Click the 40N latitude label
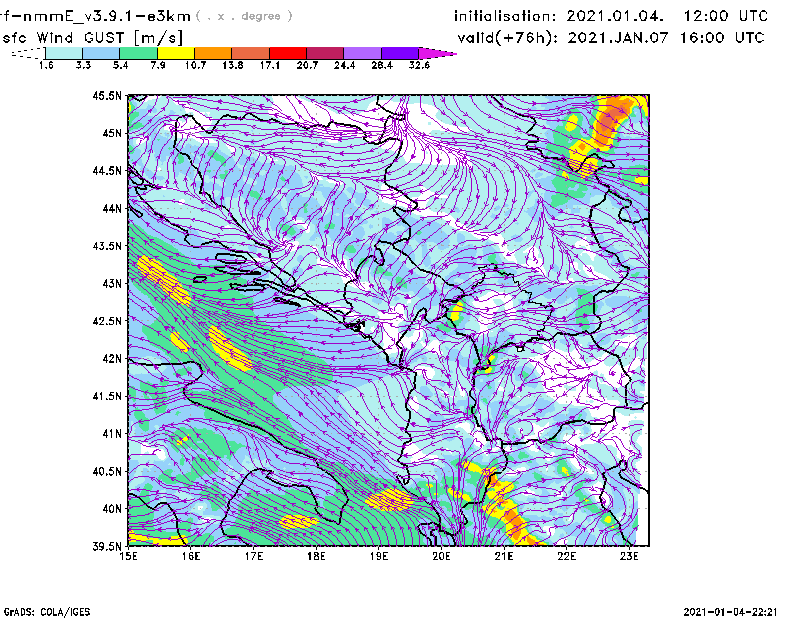The width and height of the screenshot is (800, 618). tap(112, 509)
